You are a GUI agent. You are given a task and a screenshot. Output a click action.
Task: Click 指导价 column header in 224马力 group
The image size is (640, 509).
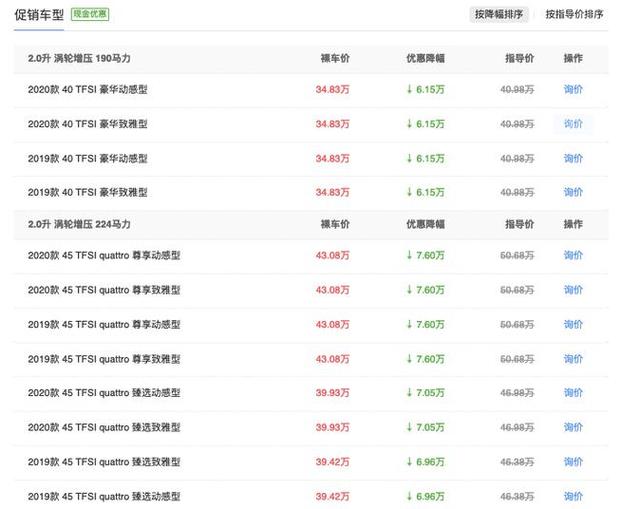[x=520, y=224]
